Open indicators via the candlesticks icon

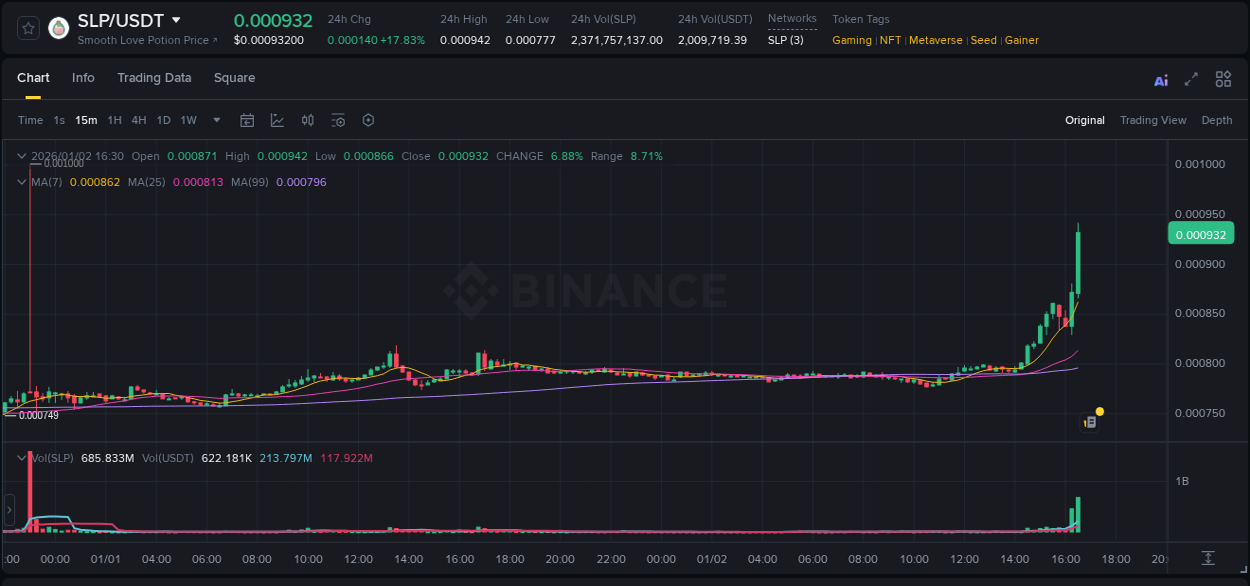point(307,120)
